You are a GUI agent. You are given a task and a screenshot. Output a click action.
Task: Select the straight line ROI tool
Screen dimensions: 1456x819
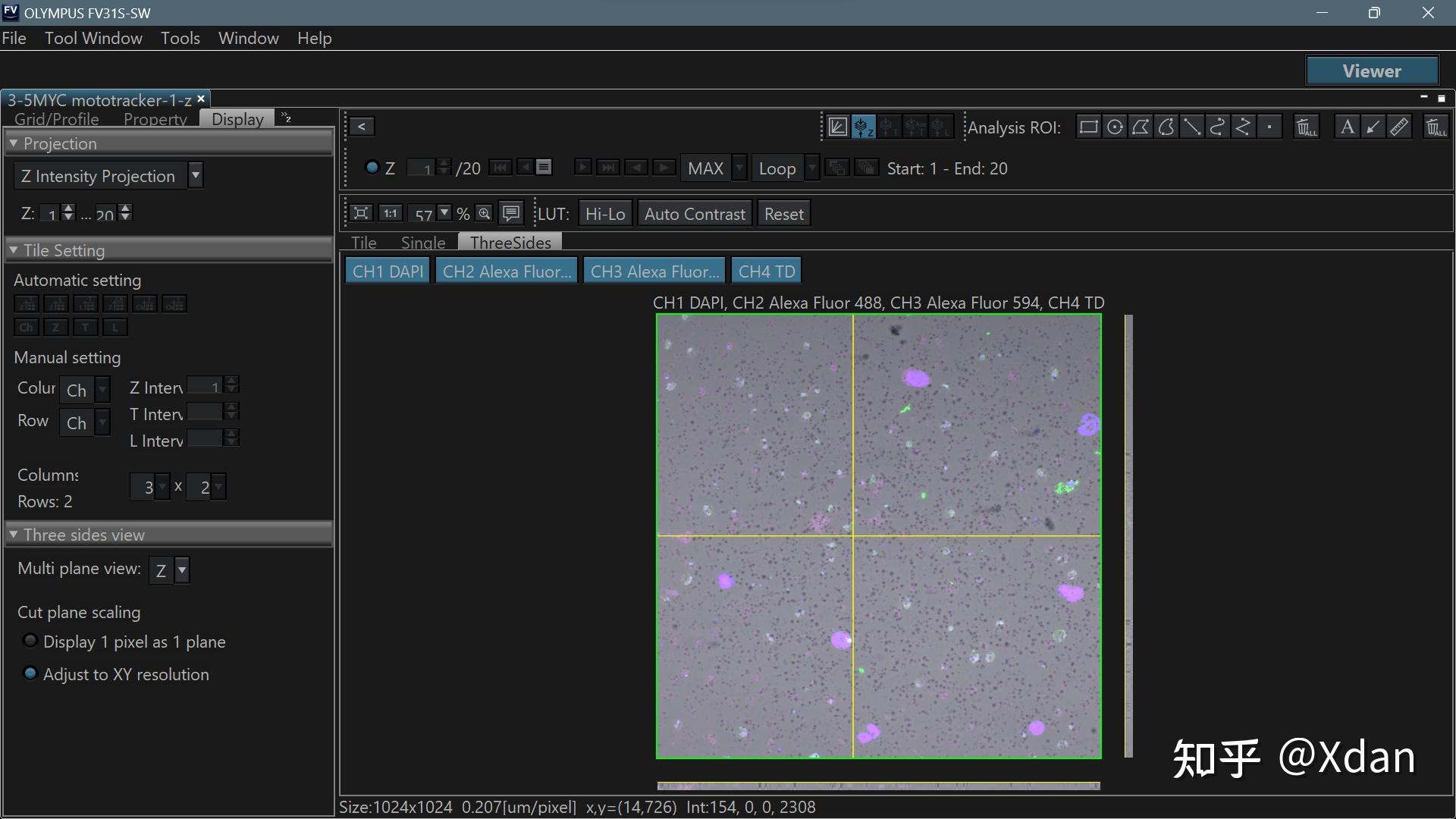pos(1192,127)
